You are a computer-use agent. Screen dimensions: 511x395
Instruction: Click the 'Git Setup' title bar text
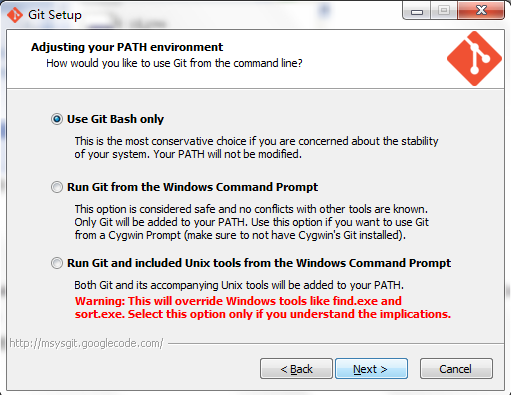pyautogui.click(x=55, y=15)
